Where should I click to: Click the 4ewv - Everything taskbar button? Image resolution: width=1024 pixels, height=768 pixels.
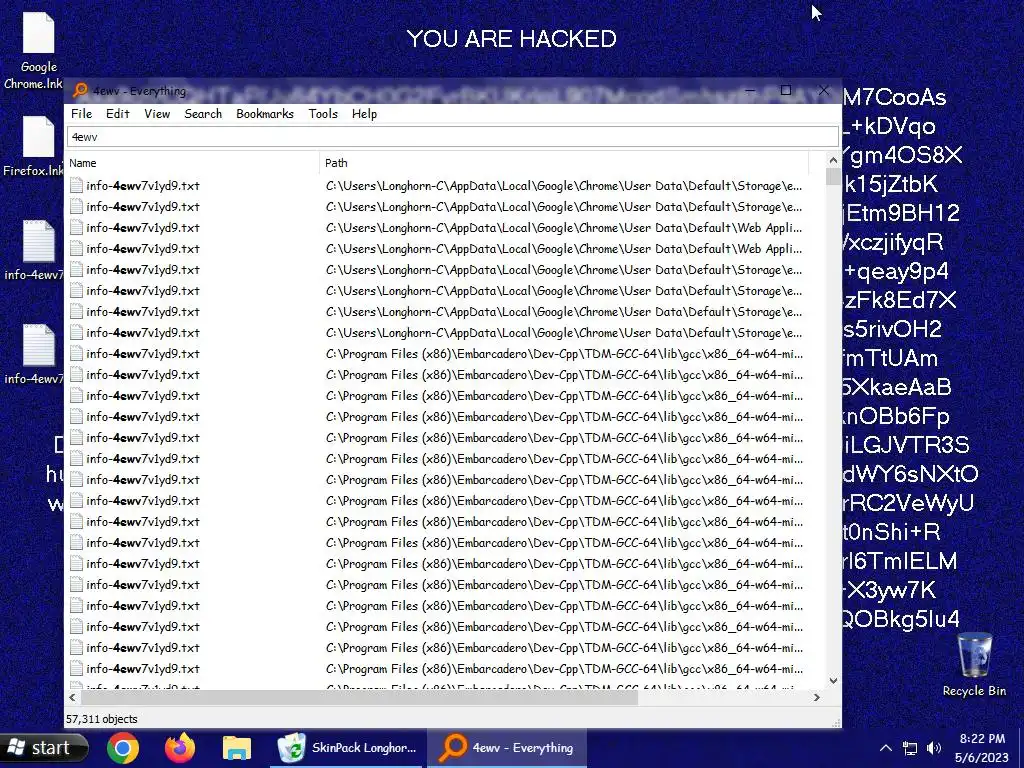507,748
